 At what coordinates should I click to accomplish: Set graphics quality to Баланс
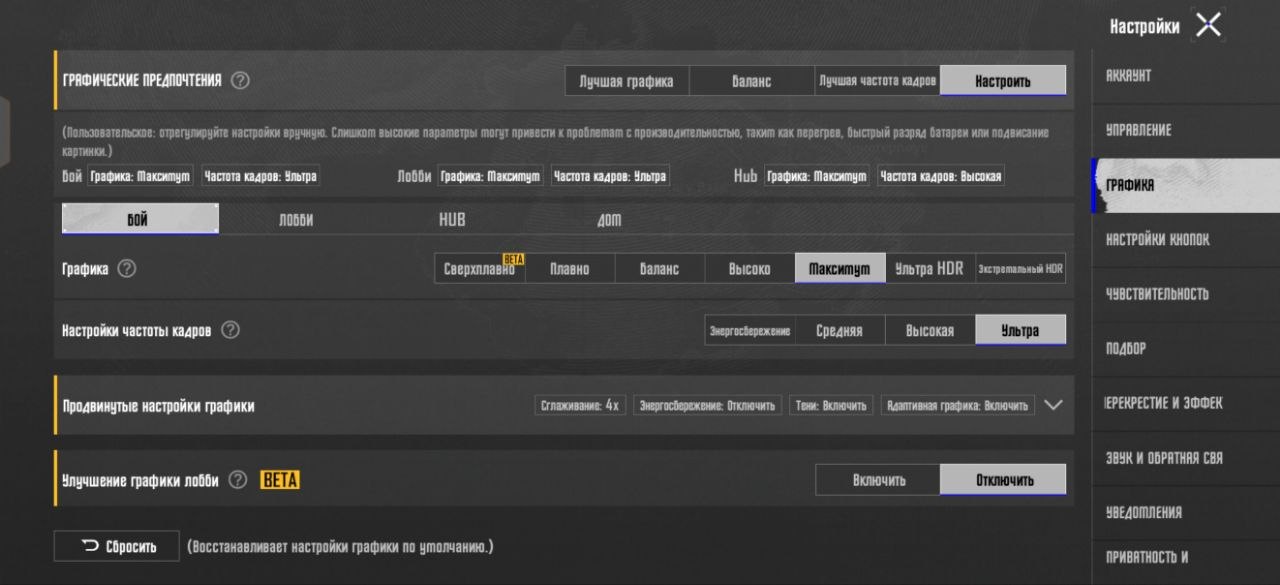pyautogui.click(x=660, y=269)
